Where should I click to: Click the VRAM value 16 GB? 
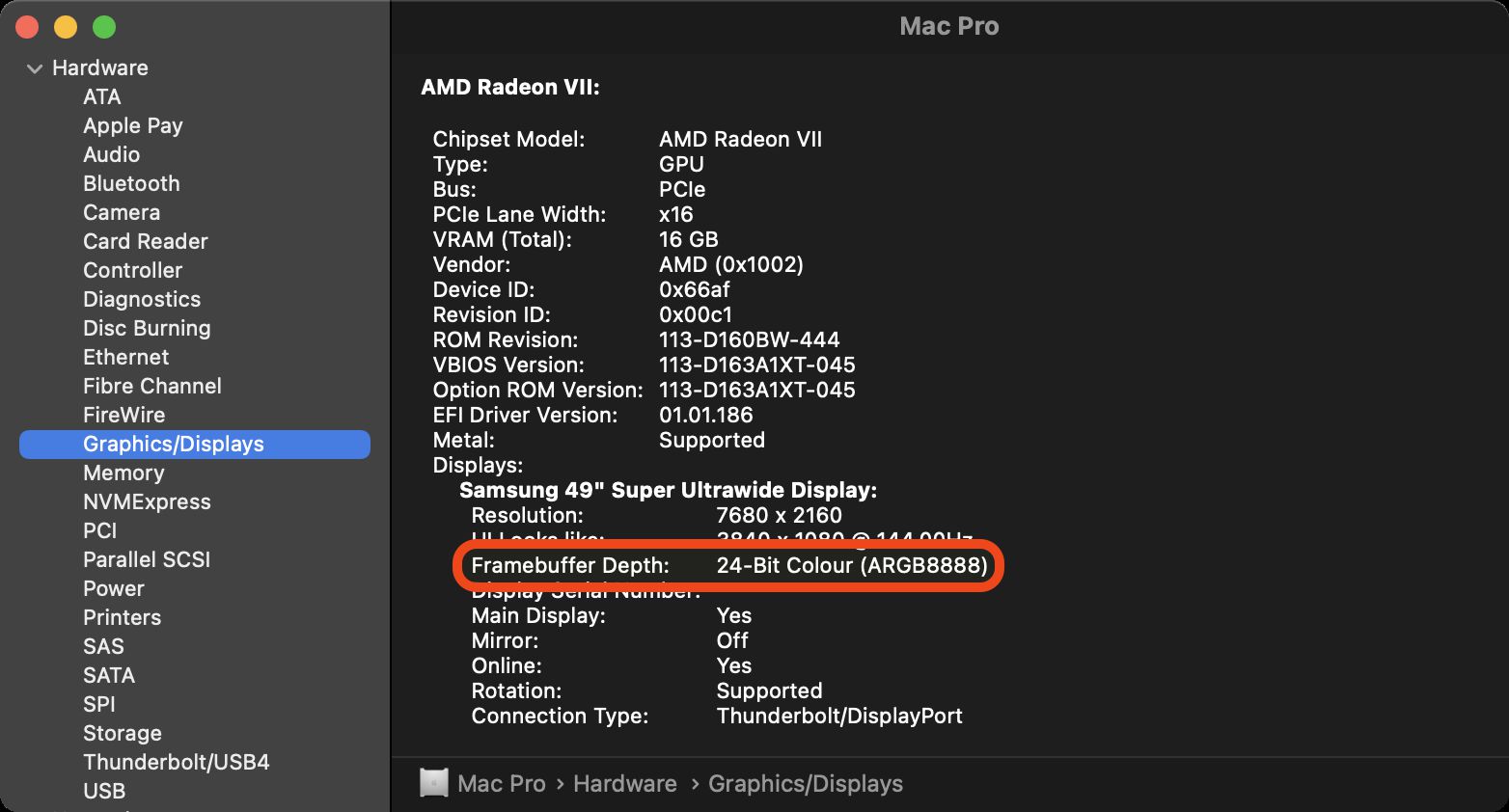[688, 240]
